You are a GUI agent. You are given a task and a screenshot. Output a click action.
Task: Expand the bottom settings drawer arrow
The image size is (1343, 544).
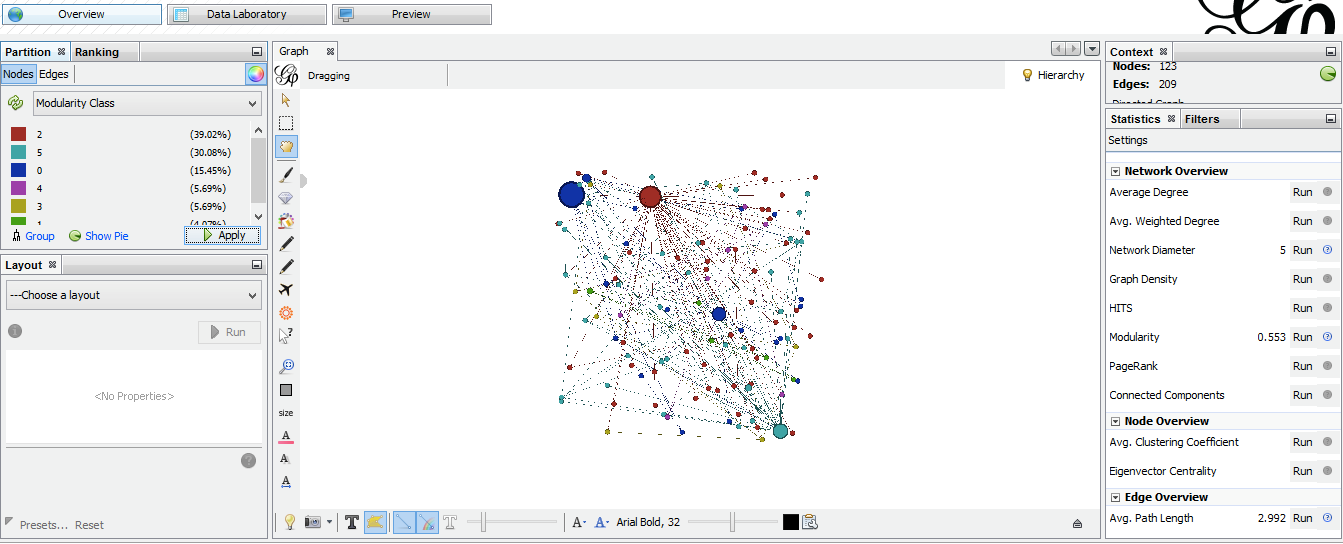[x=1077, y=523]
